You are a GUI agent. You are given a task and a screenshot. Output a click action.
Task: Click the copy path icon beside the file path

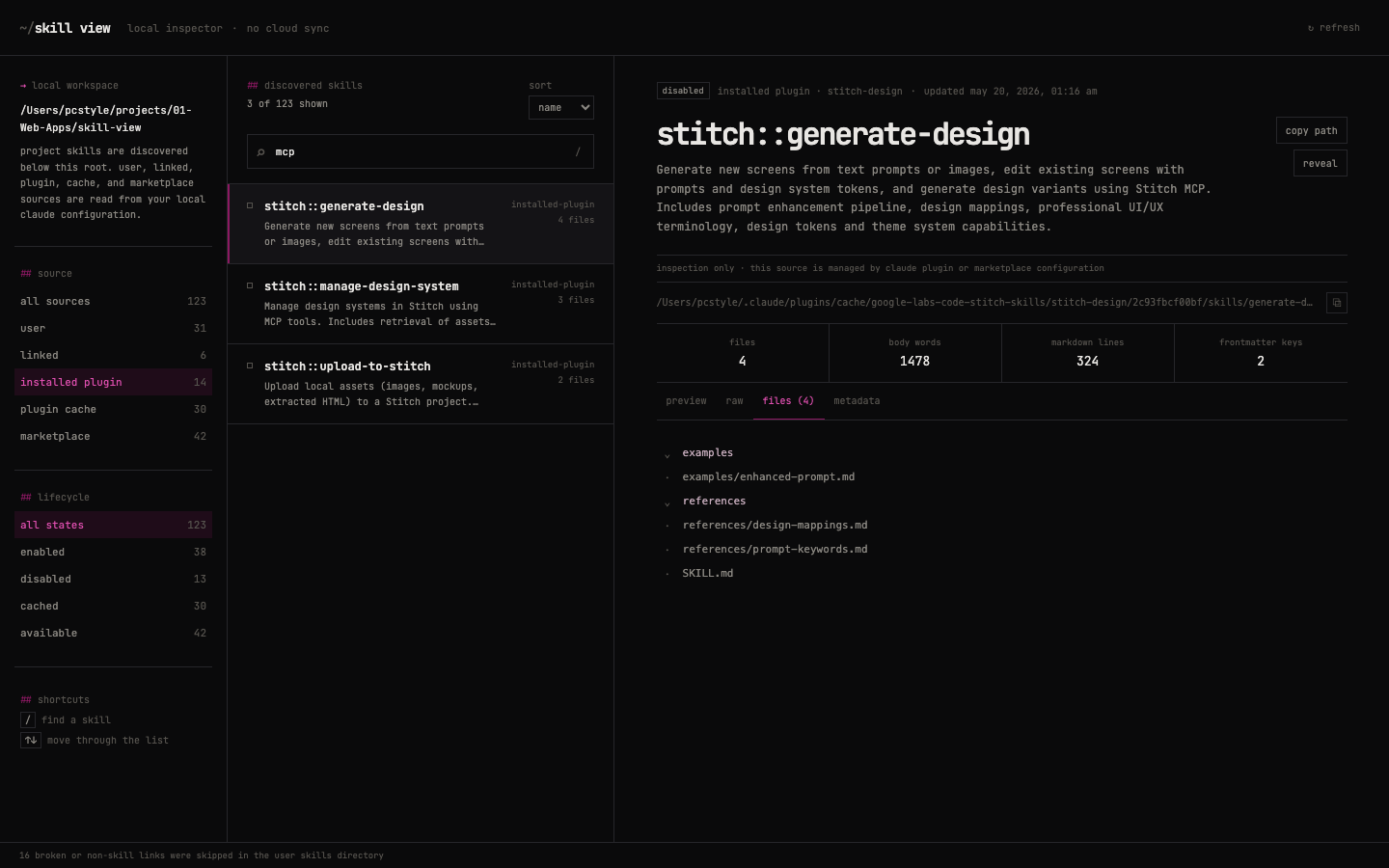pyautogui.click(x=1336, y=303)
